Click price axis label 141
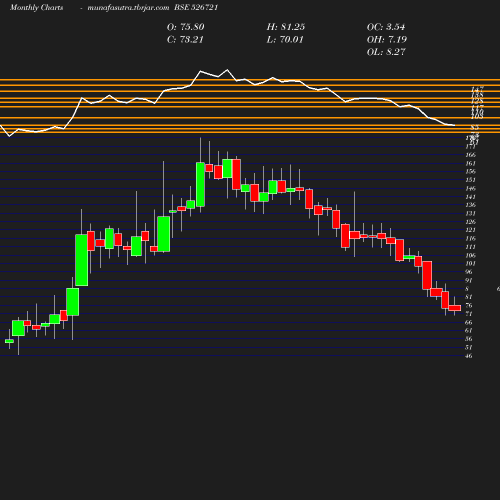The height and width of the screenshot is (500, 500). tap(470, 197)
